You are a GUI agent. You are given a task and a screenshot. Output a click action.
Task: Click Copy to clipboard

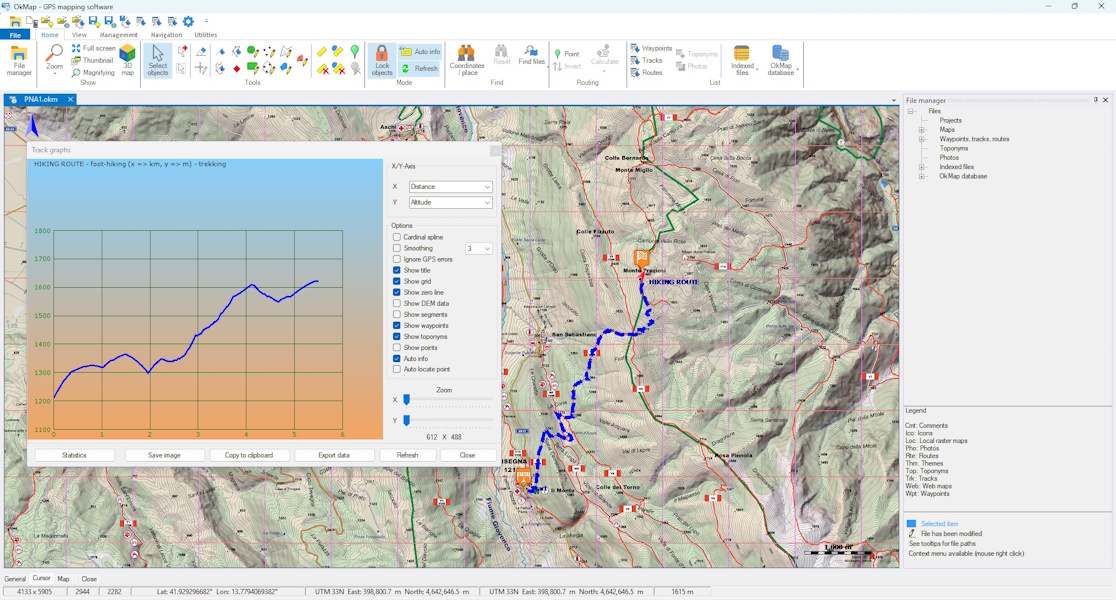click(x=249, y=455)
